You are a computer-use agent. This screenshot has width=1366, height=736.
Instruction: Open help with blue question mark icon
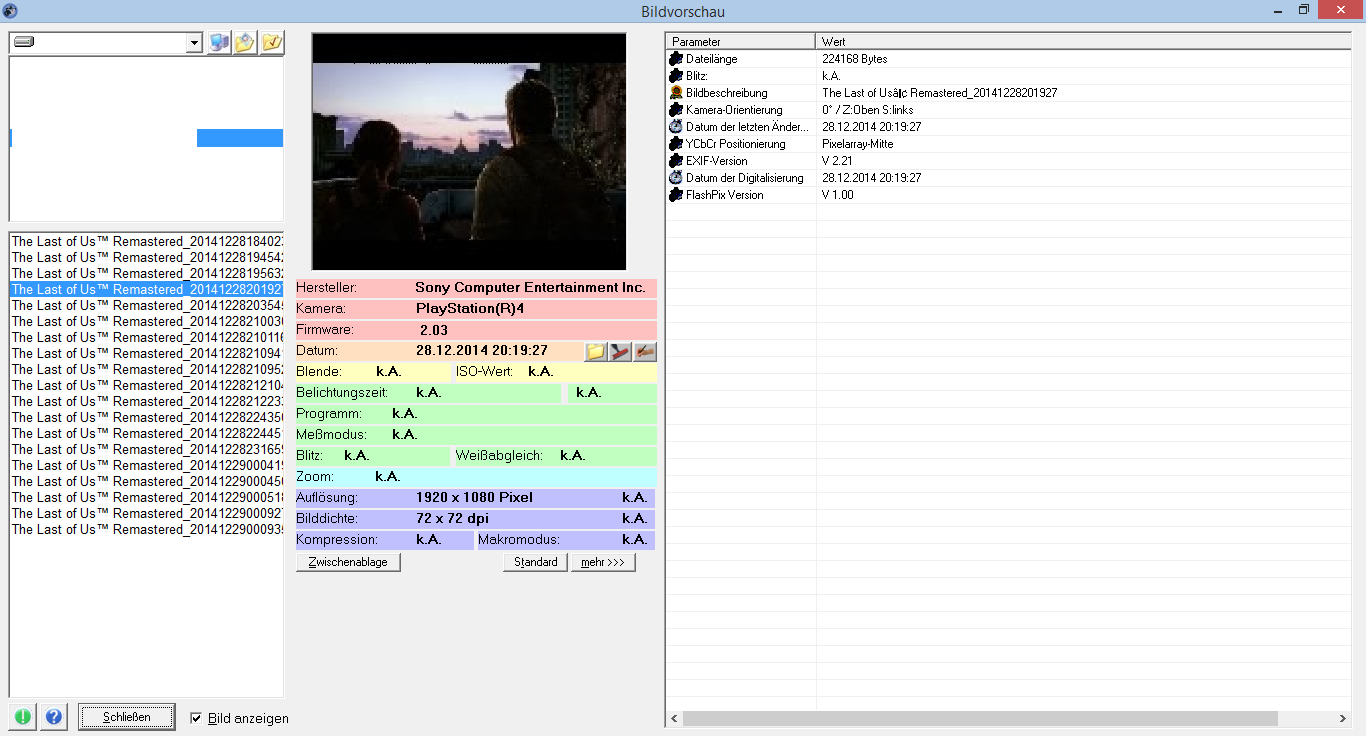click(x=54, y=717)
